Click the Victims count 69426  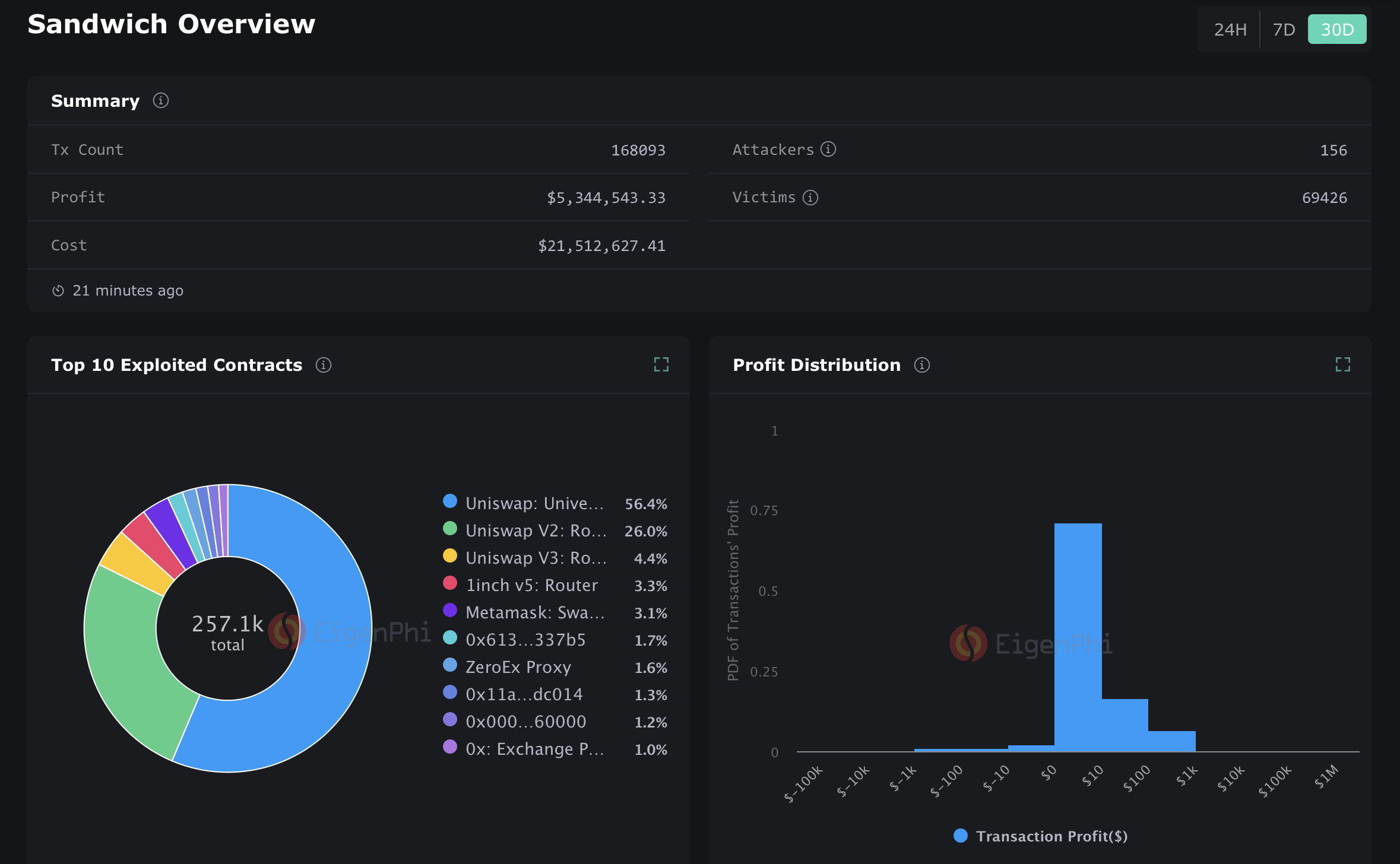(1325, 198)
